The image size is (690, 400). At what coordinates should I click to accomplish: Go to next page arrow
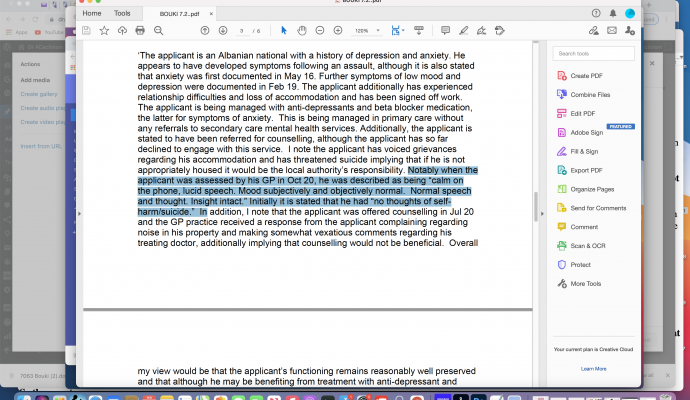[x=220, y=31]
